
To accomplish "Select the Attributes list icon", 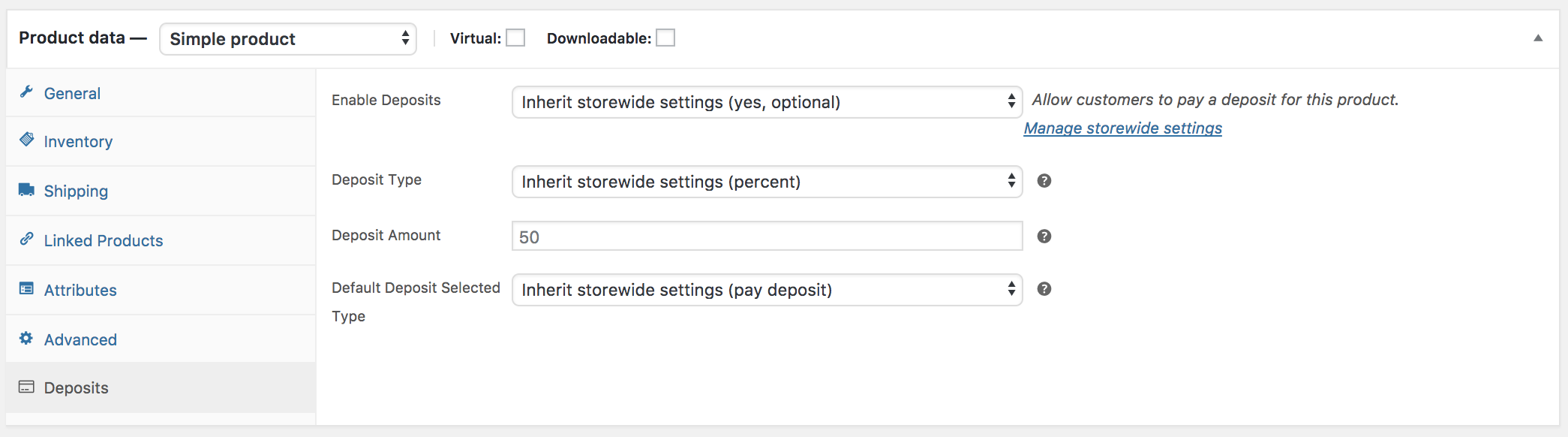I will point(27,289).
